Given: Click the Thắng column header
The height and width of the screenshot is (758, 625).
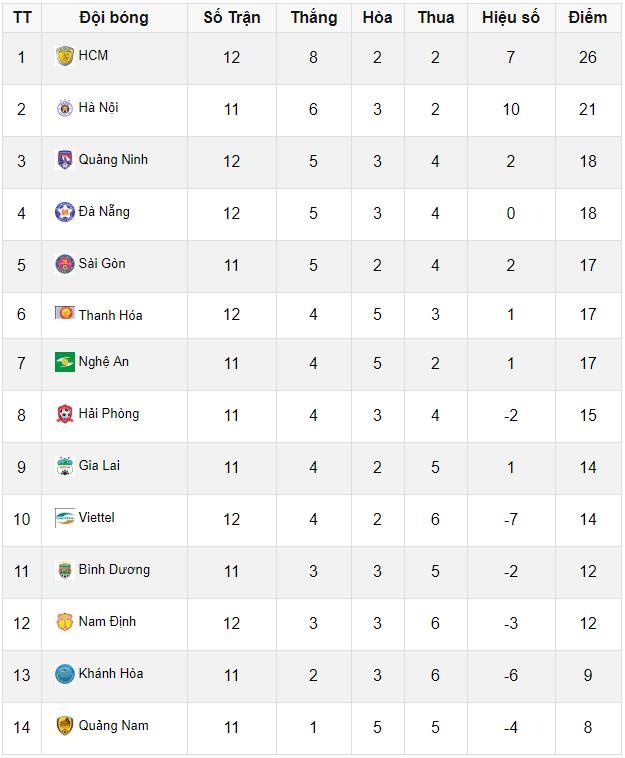Looking at the screenshot, I should point(313,17).
